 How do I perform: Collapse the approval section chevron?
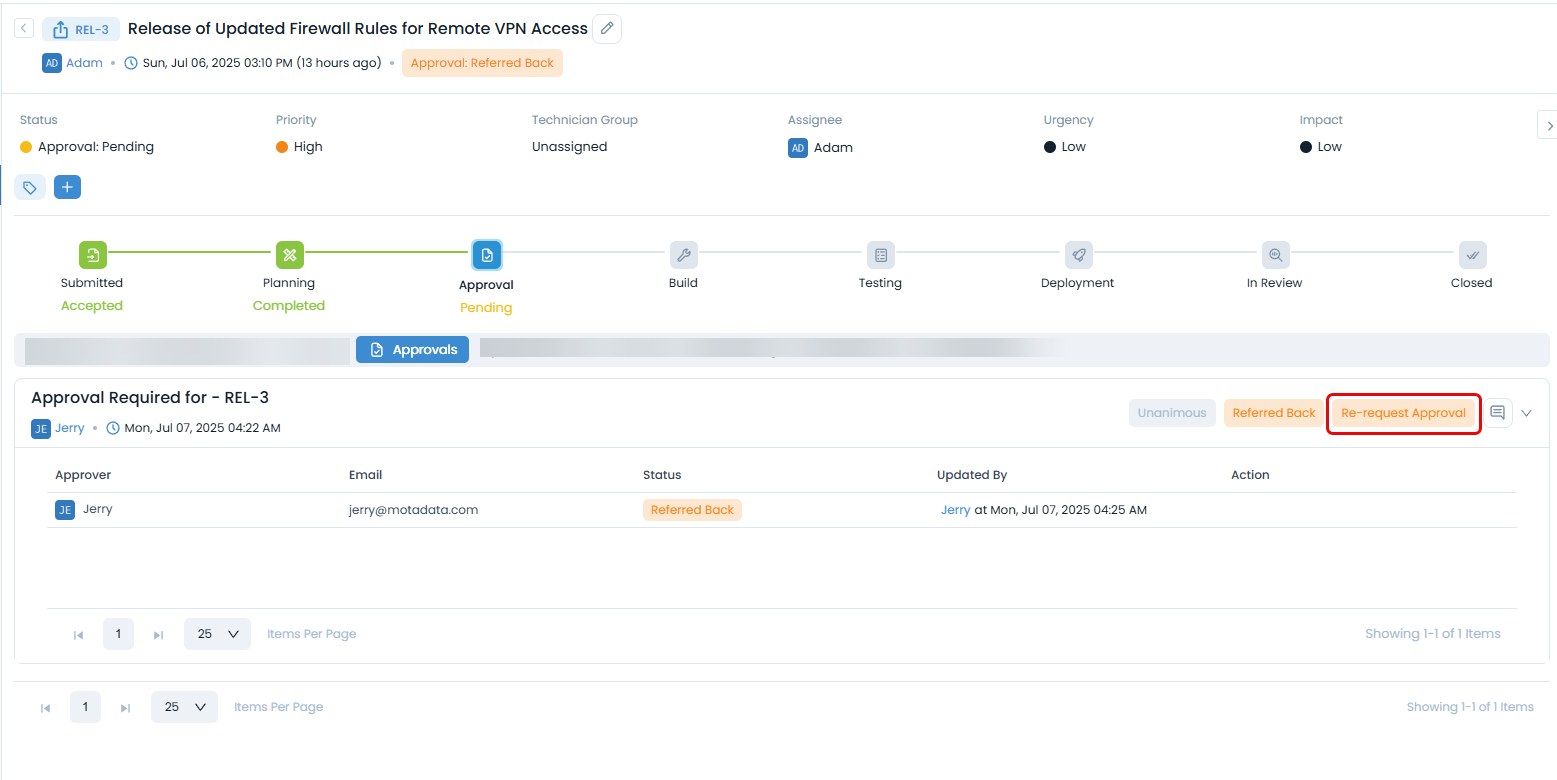coord(1527,413)
